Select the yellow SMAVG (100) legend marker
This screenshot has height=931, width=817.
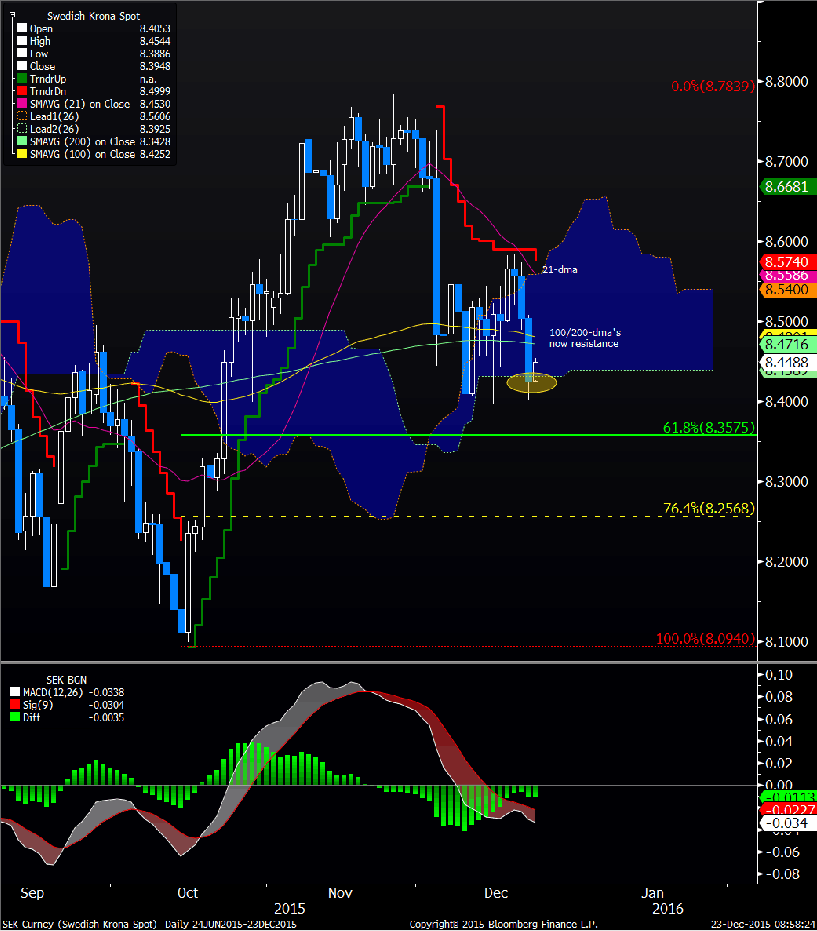tap(20, 155)
